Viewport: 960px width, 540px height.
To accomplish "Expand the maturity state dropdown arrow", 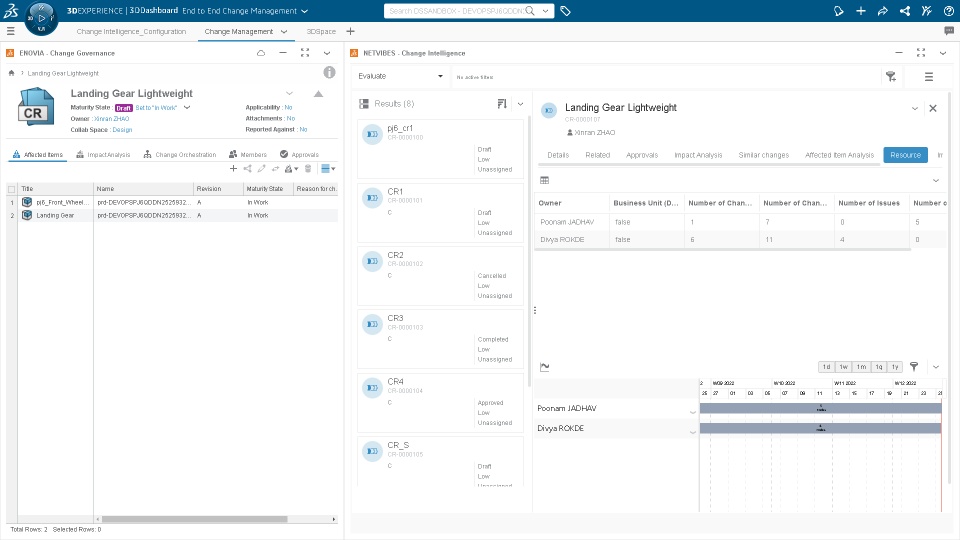I will coord(187,108).
